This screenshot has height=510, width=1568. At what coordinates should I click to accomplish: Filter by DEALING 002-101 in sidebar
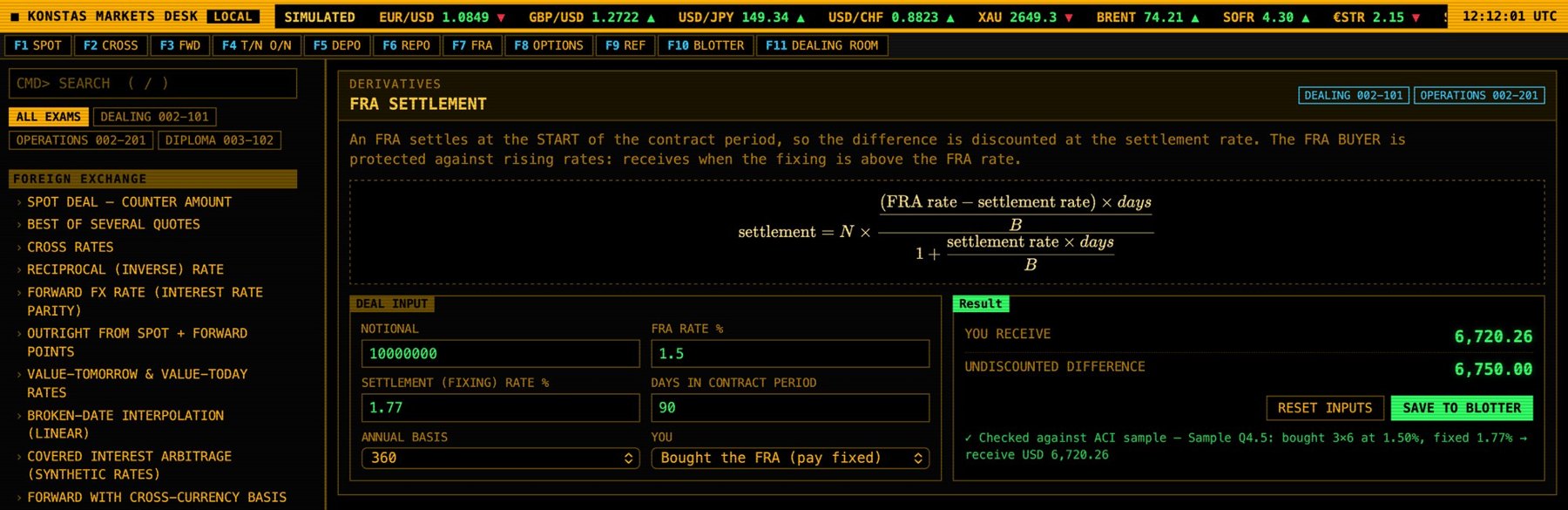(154, 117)
